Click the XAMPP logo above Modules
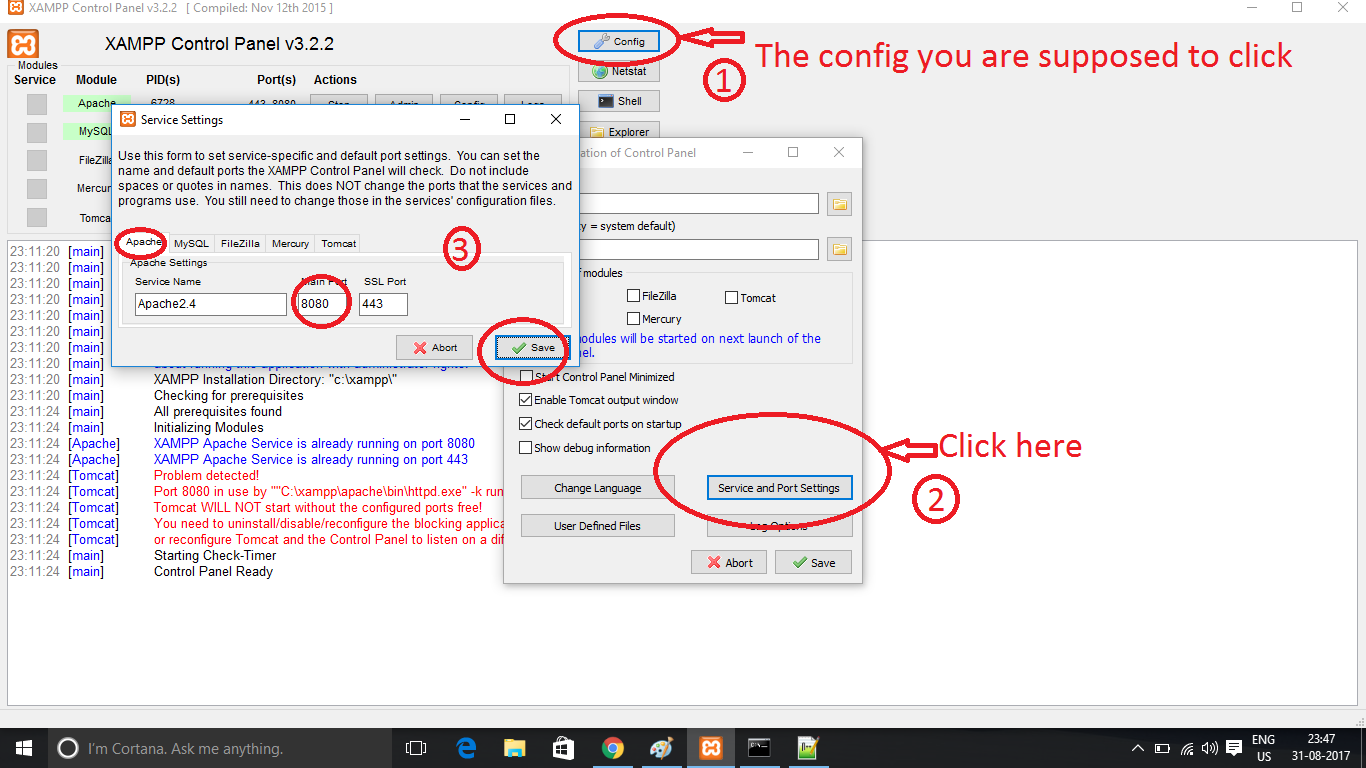This screenshot has height=768, width=1366. 23,44
